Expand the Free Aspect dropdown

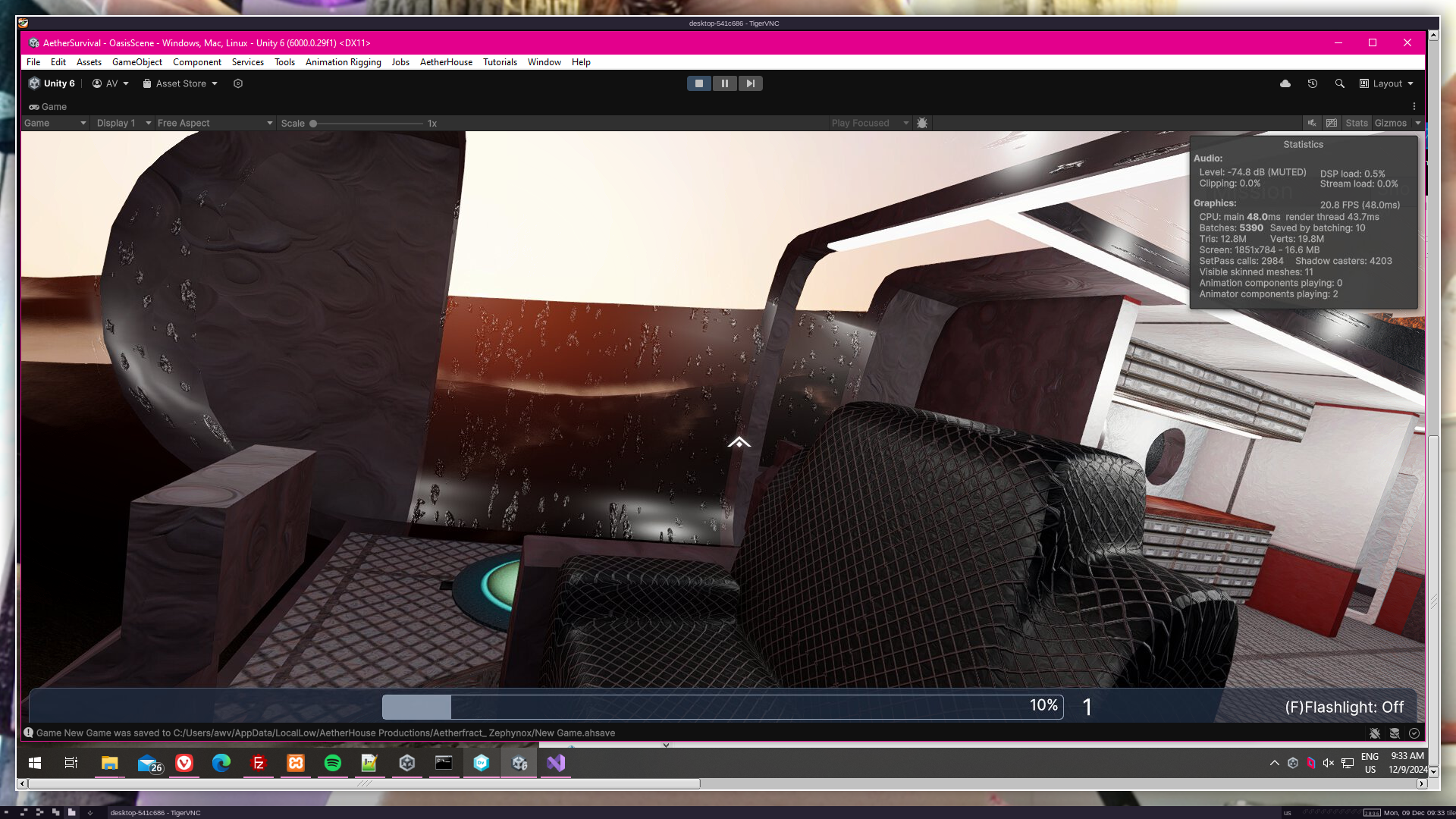click(x=215, y=123)
